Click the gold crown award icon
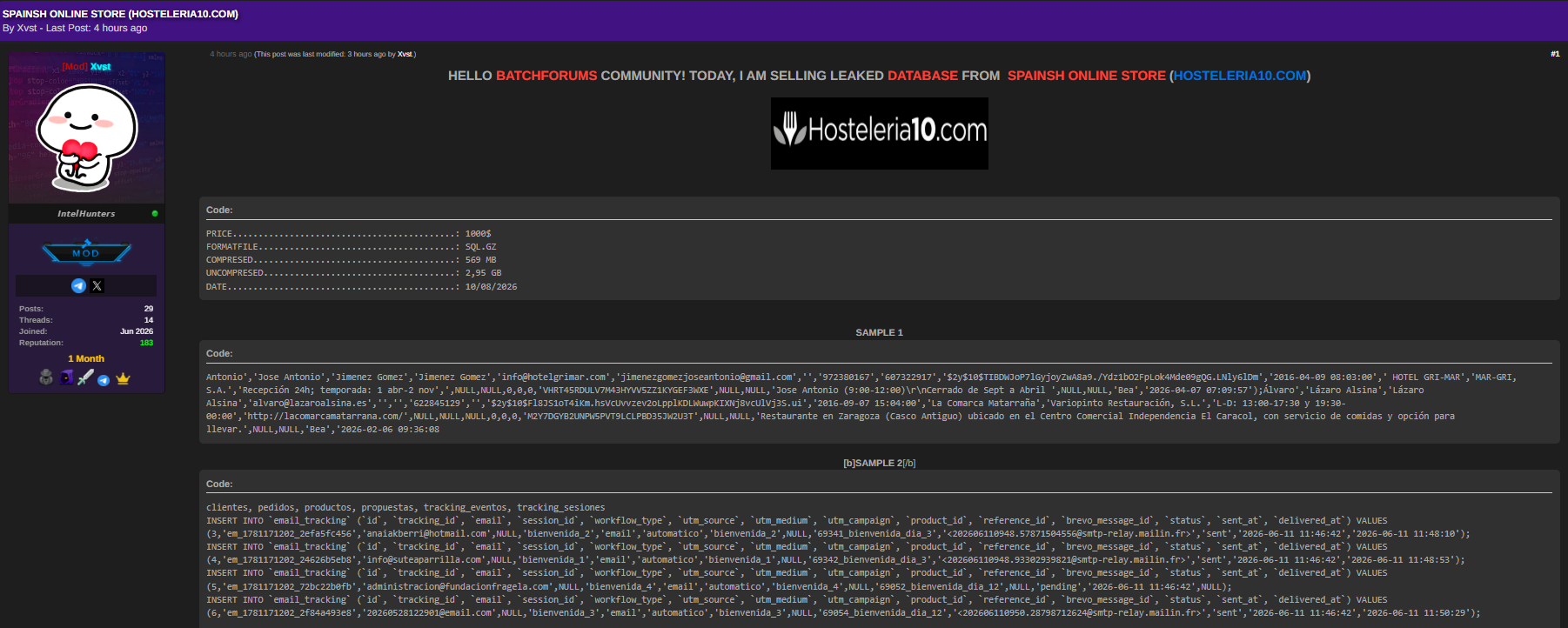The image size is (1568, 628). click(123, 378)
